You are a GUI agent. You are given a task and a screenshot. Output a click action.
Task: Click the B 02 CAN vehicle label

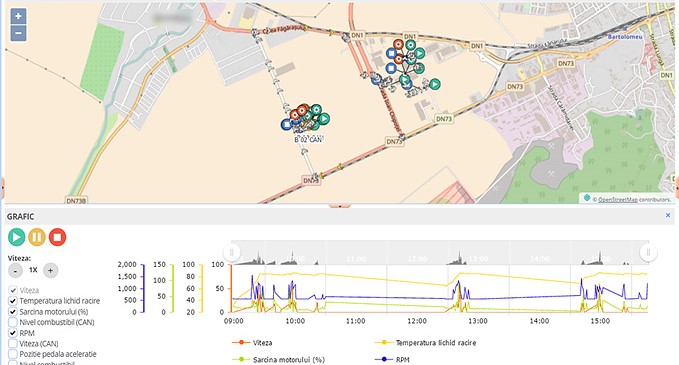tap(308, 140)
